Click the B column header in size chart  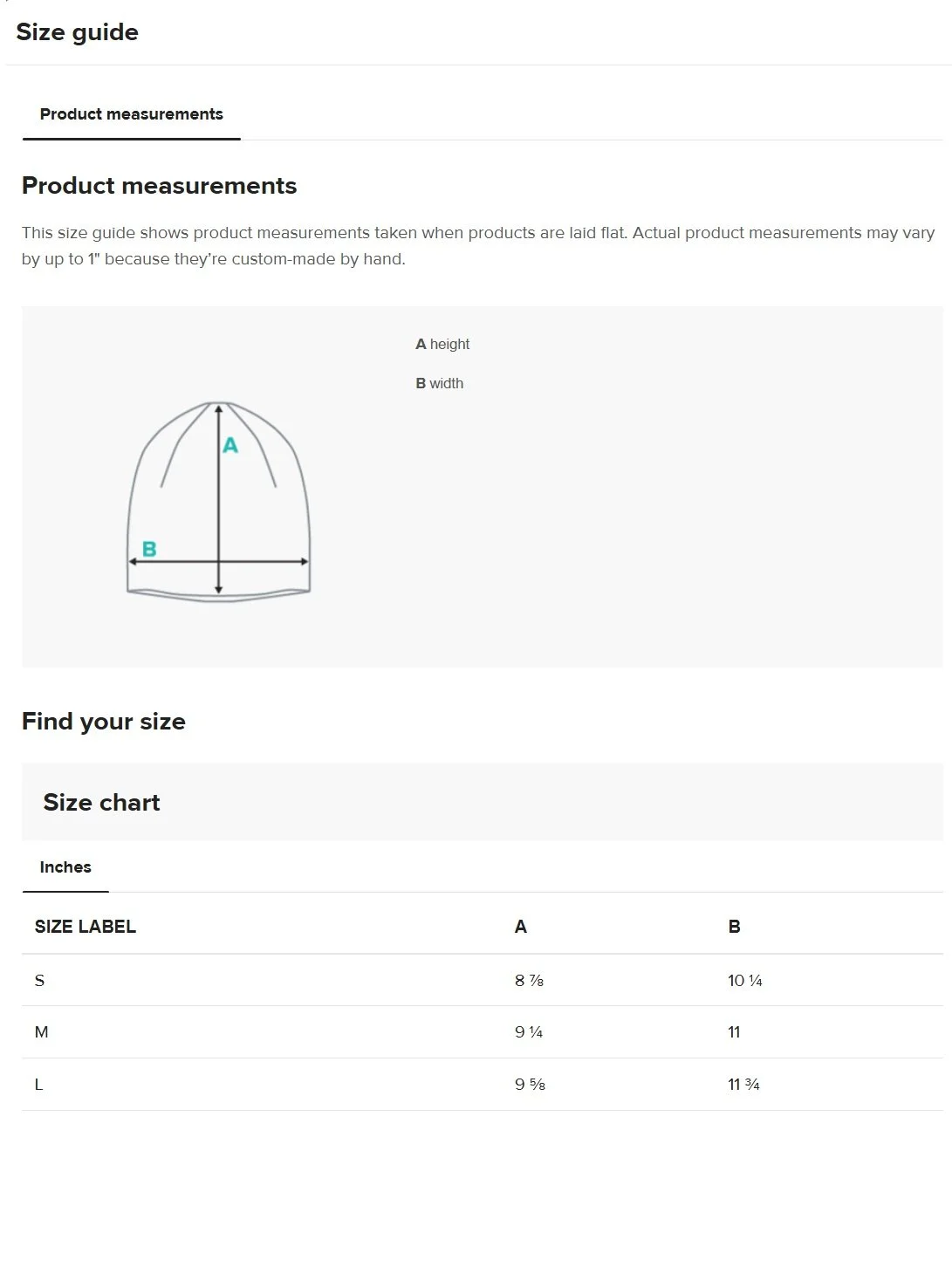(x=735, y=927)
